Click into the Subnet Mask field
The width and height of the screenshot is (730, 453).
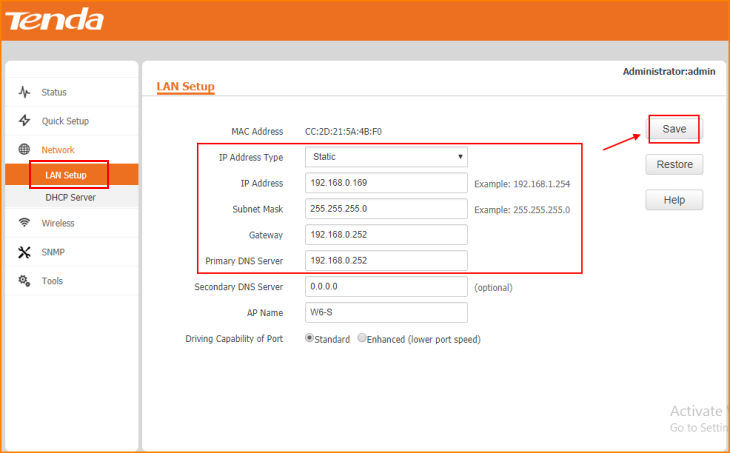pos(386,209)
